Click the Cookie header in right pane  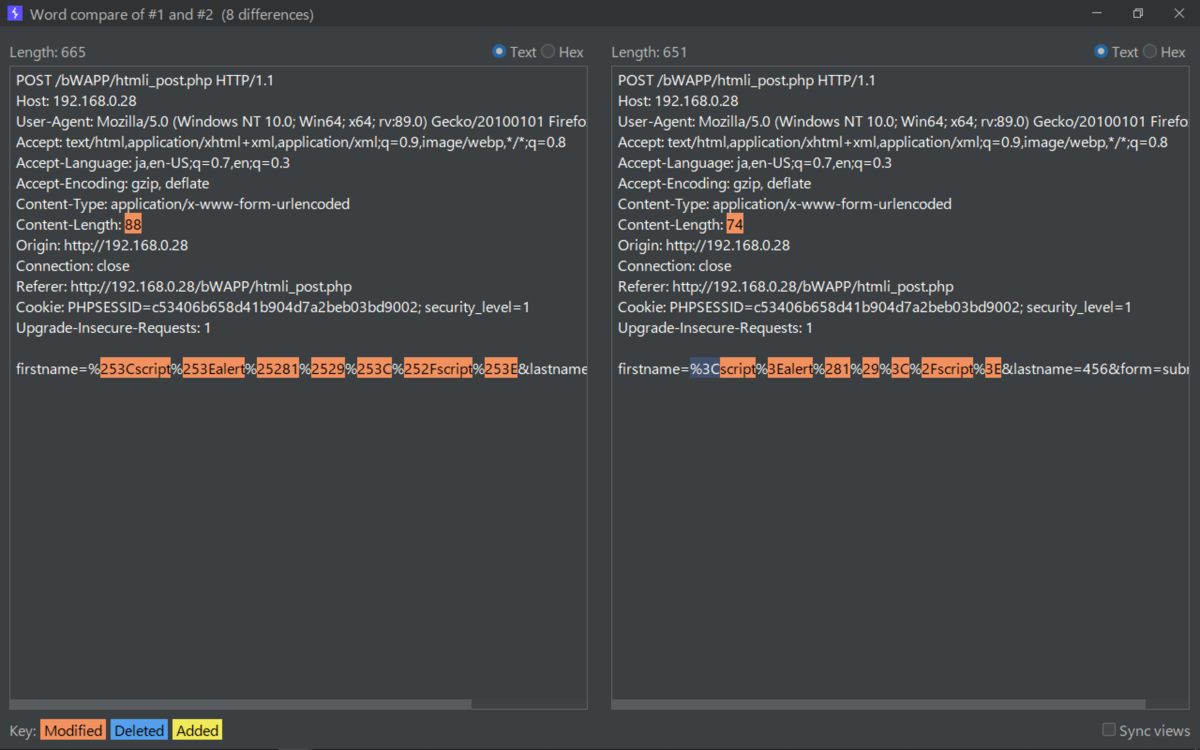click(x=875, y=307)
